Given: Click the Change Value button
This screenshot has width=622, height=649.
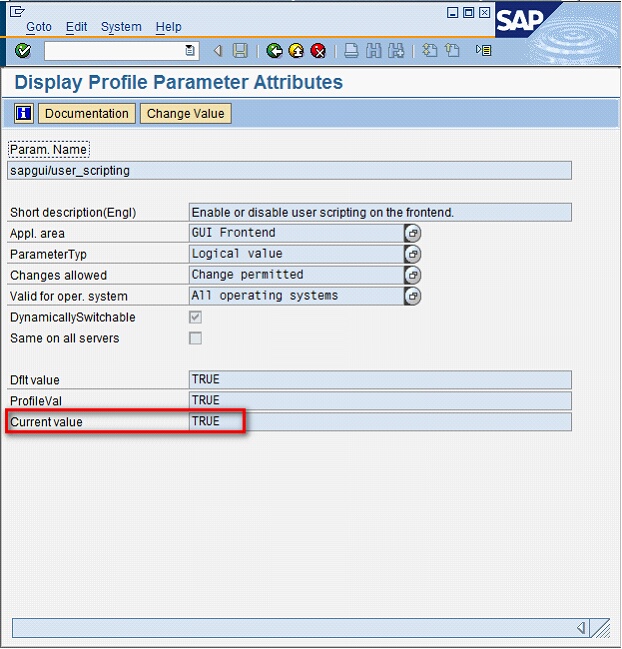Looking at the screenshot, I should 185,113.
